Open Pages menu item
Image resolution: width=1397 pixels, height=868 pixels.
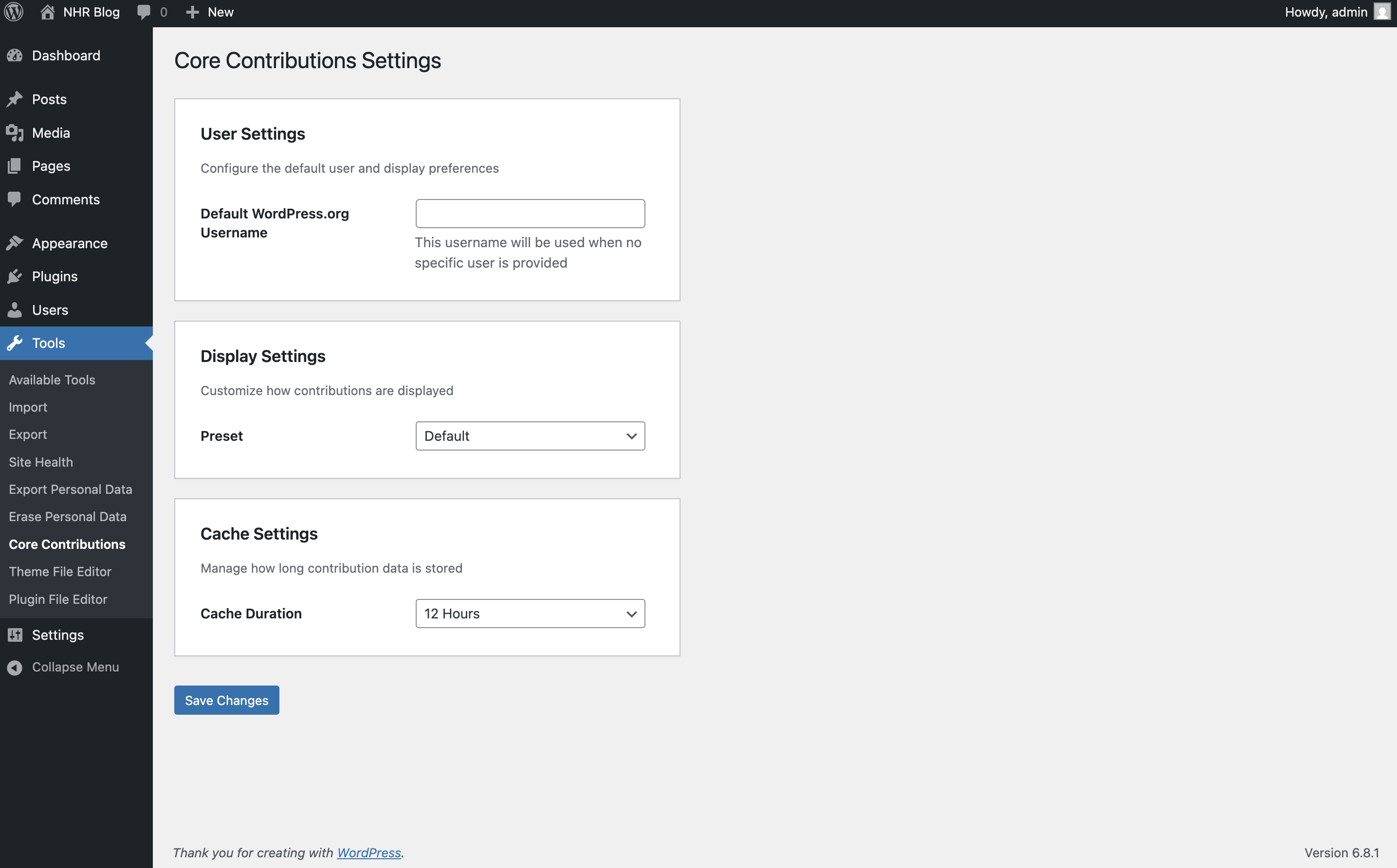(x=76, y=166)
